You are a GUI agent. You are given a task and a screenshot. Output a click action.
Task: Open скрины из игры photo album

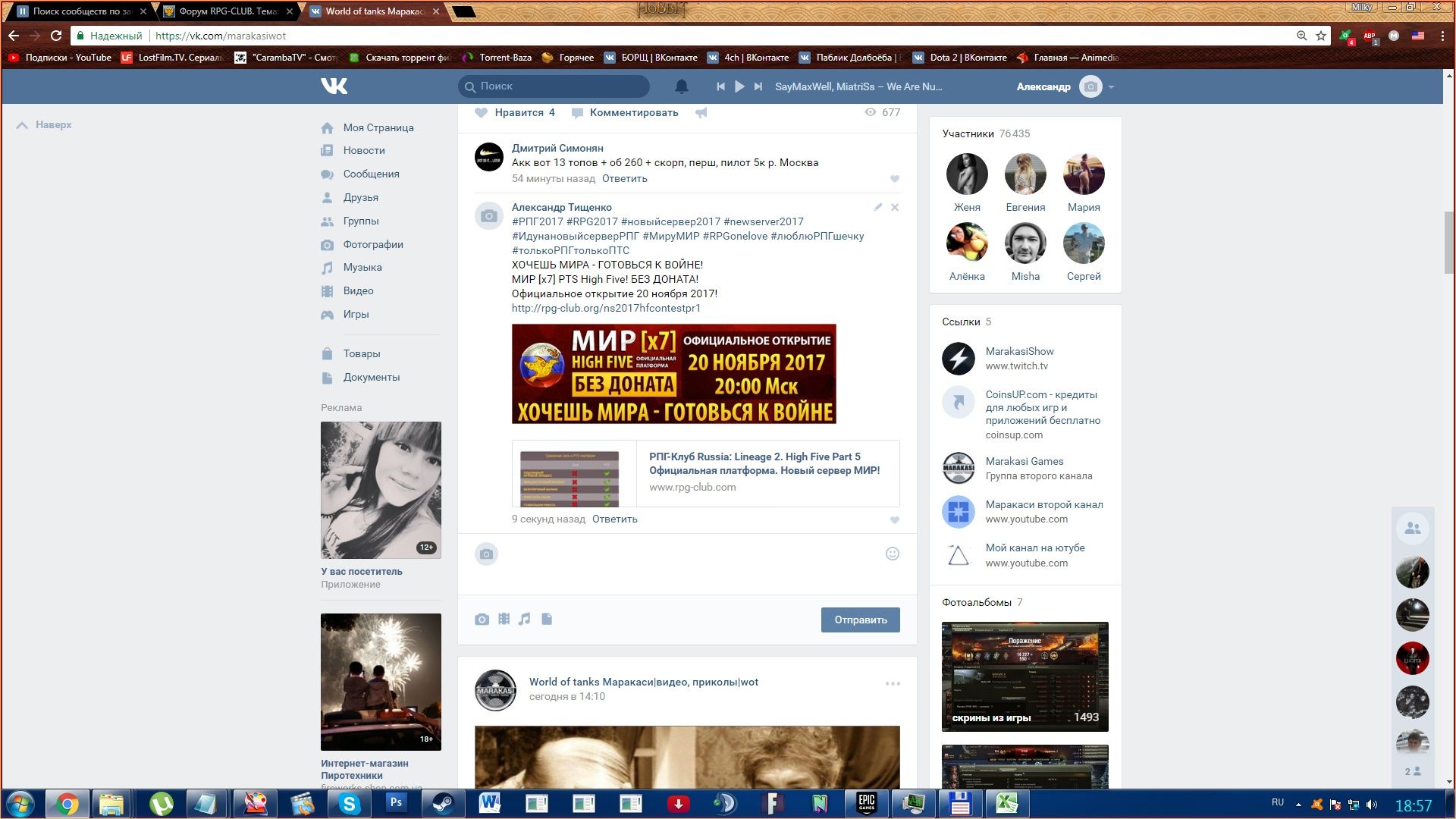tap(1025, 676)
